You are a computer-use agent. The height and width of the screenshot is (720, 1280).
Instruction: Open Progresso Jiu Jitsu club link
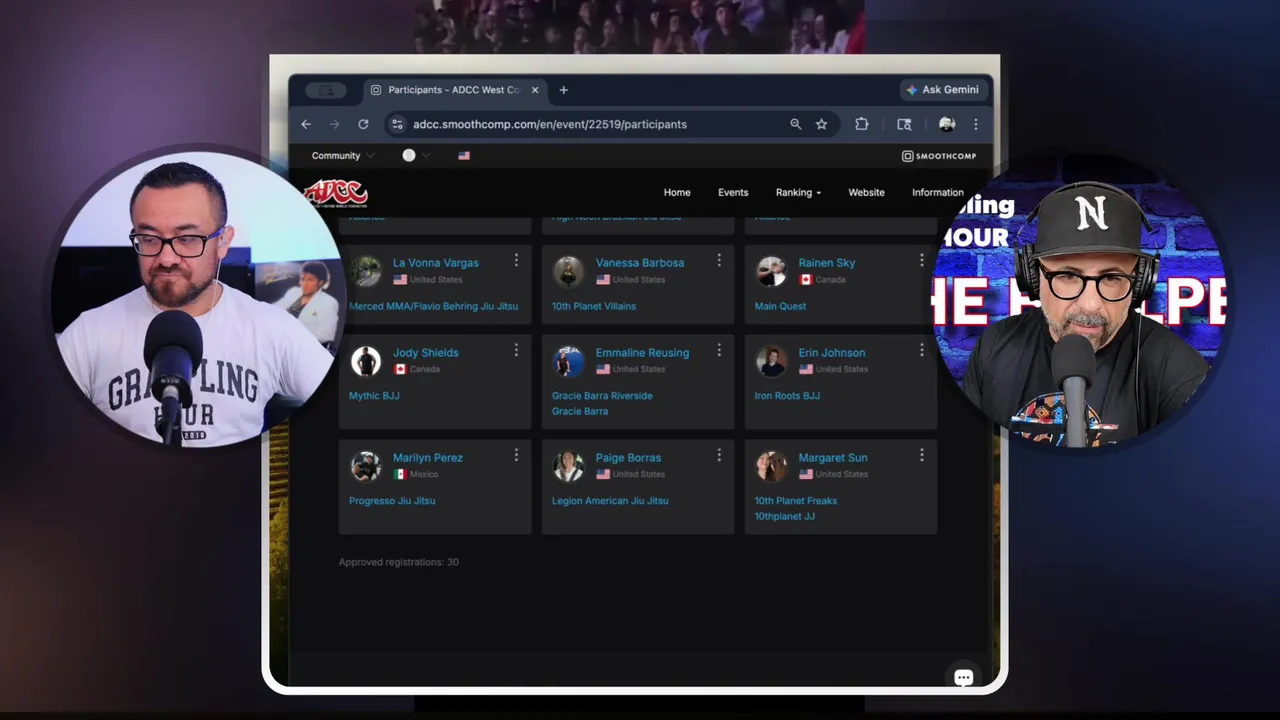click(392, 501)
